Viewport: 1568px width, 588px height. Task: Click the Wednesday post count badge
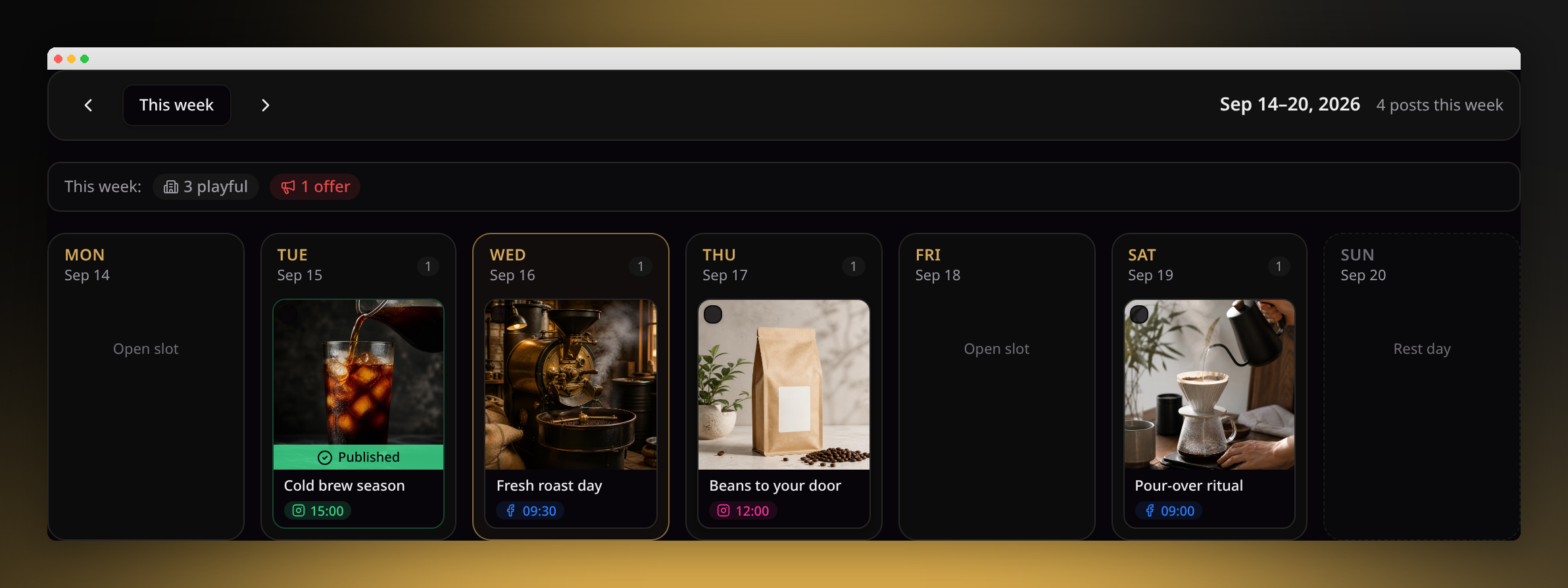click(x=641, y=266)
